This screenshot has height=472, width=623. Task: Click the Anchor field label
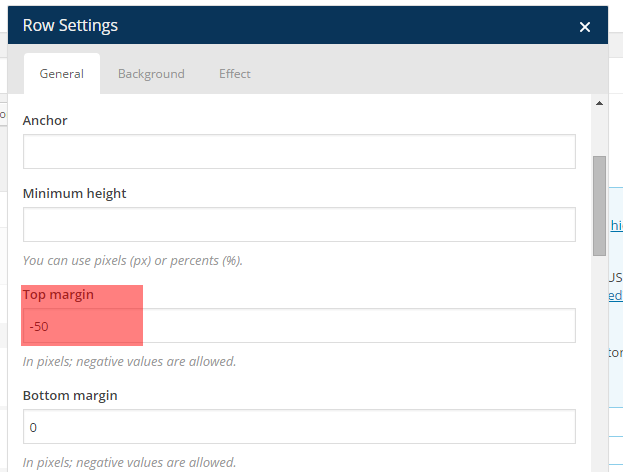[x=45, y=120]
